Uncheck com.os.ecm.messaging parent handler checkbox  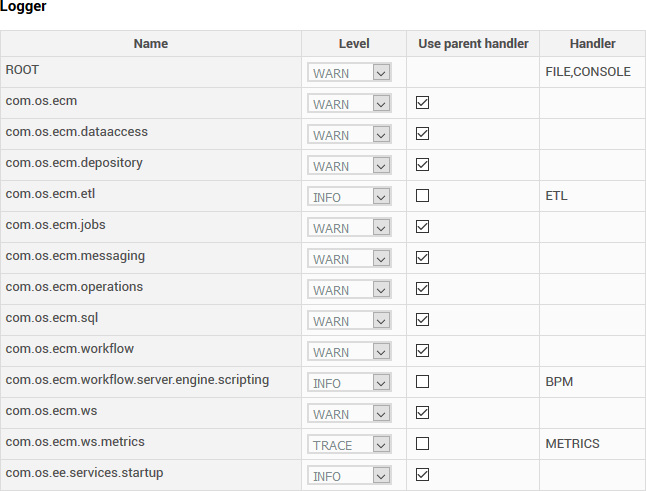[x=422, y=257]
